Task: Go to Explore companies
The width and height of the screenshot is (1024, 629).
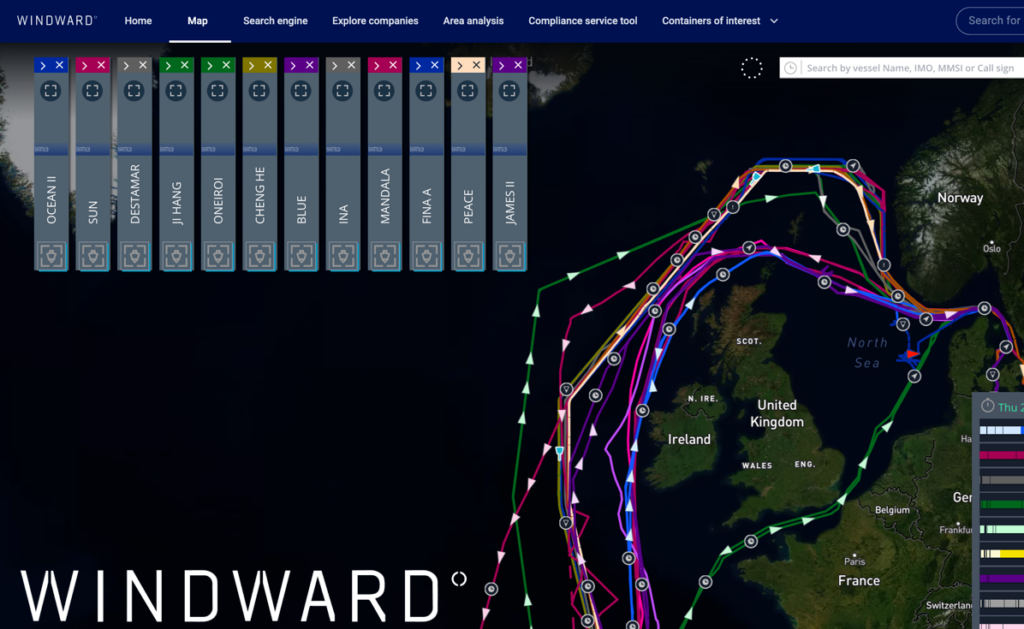Action: point(375,21)
